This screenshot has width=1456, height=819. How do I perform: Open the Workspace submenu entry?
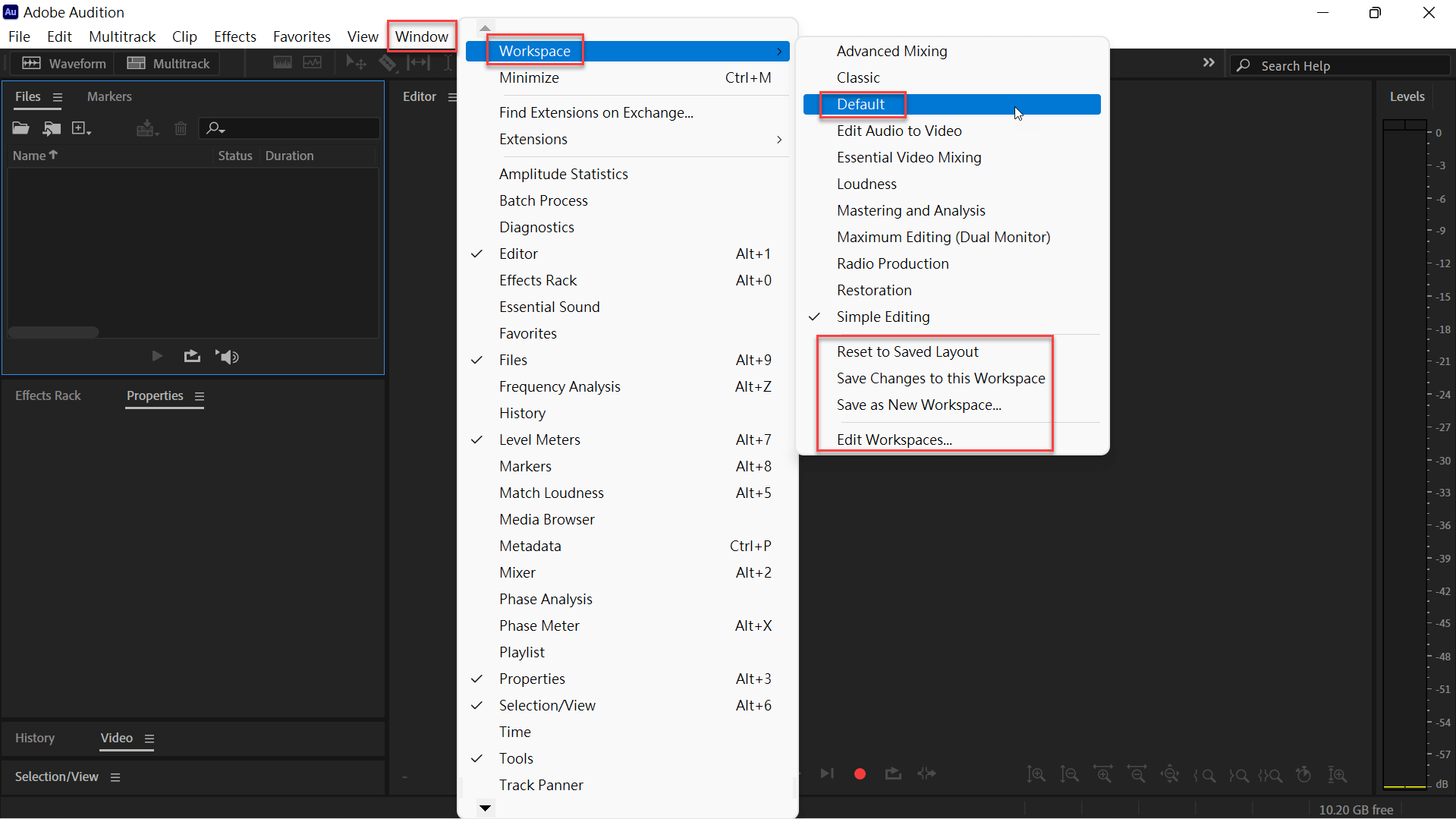coord(627,51)
